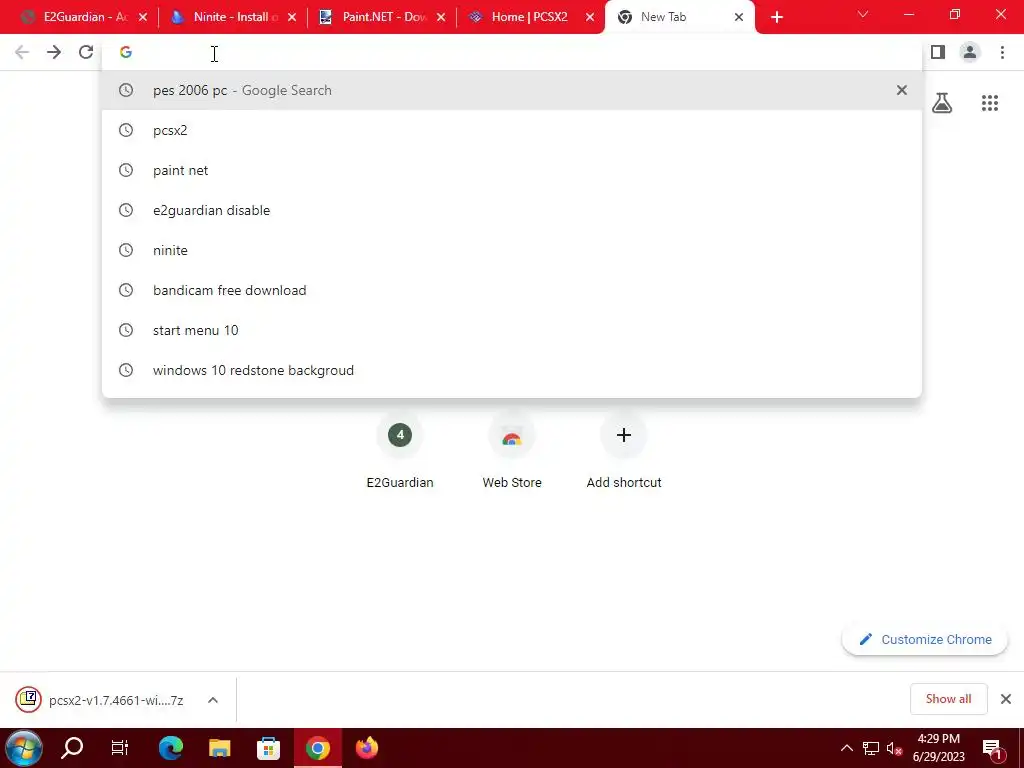Open taskbar search
Image resolution: width=1024 pixels, height=768 pixels.
point(72,748)
